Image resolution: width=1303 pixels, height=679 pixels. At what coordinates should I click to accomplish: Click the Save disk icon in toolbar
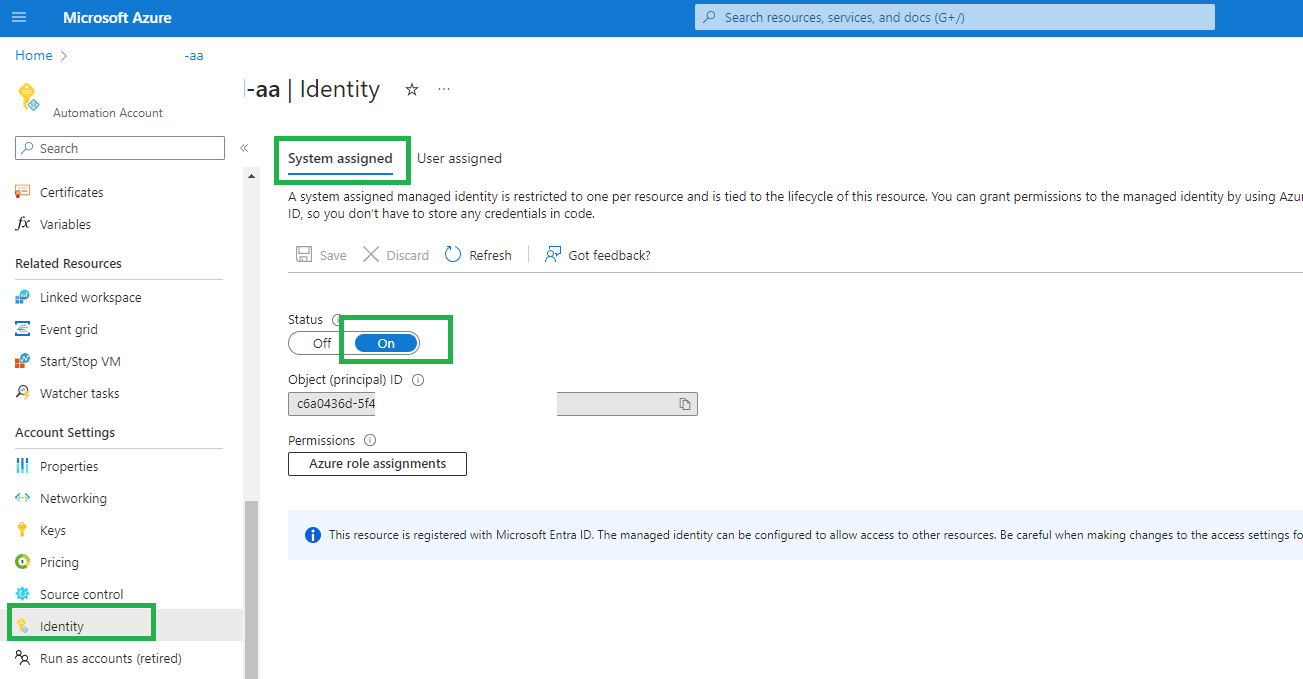304,255
